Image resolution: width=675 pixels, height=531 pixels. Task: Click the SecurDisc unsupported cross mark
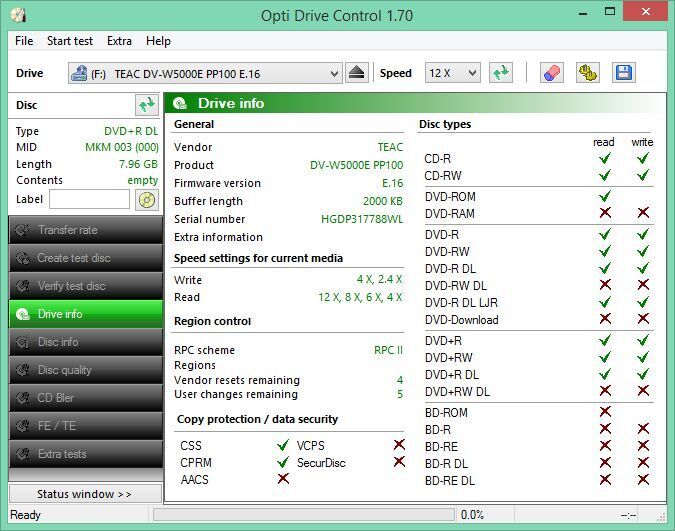(399, 462)
